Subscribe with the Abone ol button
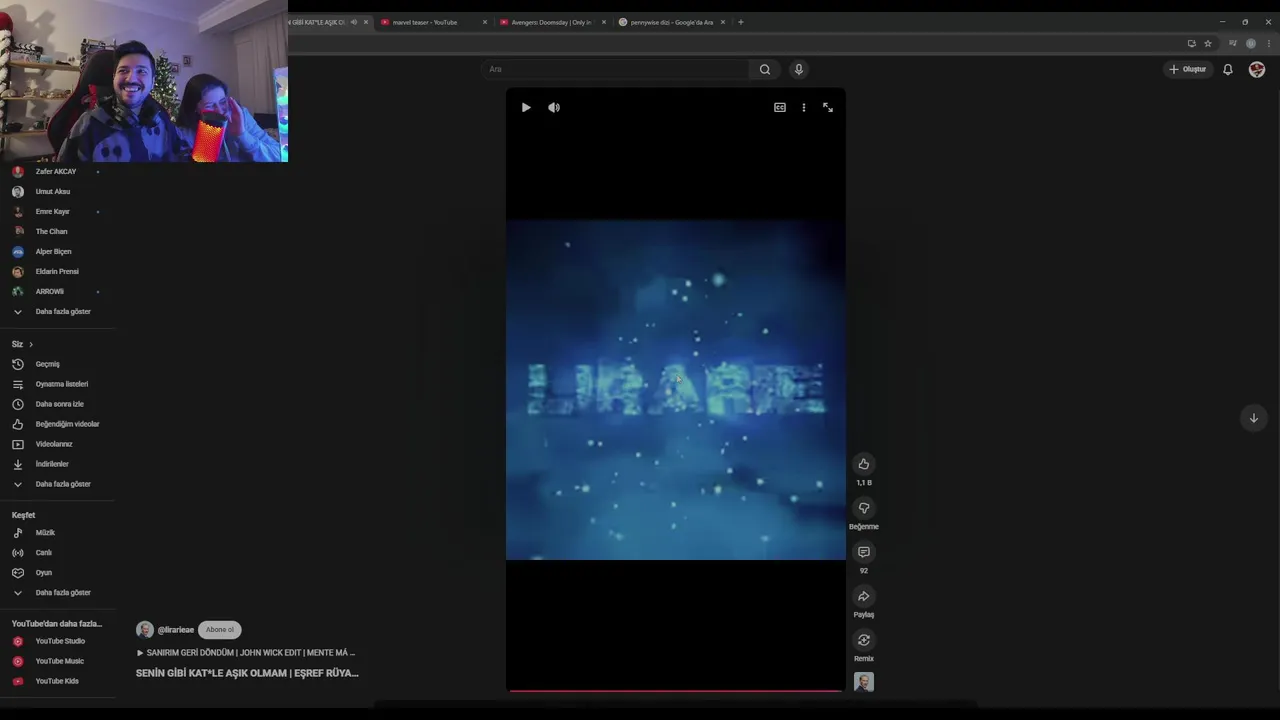Image resolution: width=1280 pixels, height=720 pixels. [x=219, y=630]
